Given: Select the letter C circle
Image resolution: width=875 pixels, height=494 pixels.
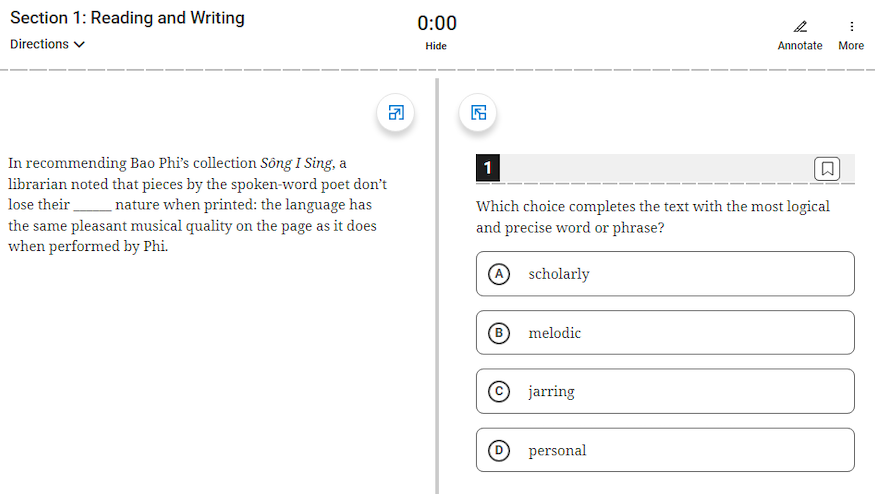Looking at the screenshot, I should (498, 391).
